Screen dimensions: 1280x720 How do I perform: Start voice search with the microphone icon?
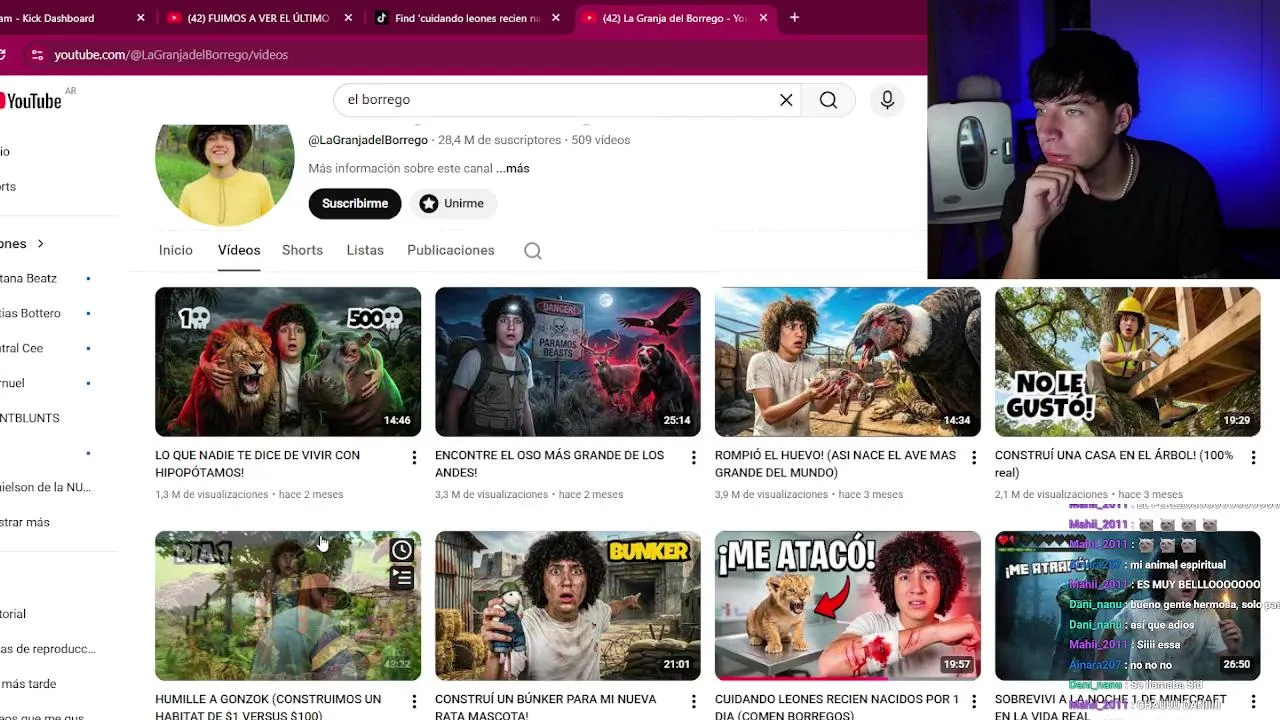(887, 100)
